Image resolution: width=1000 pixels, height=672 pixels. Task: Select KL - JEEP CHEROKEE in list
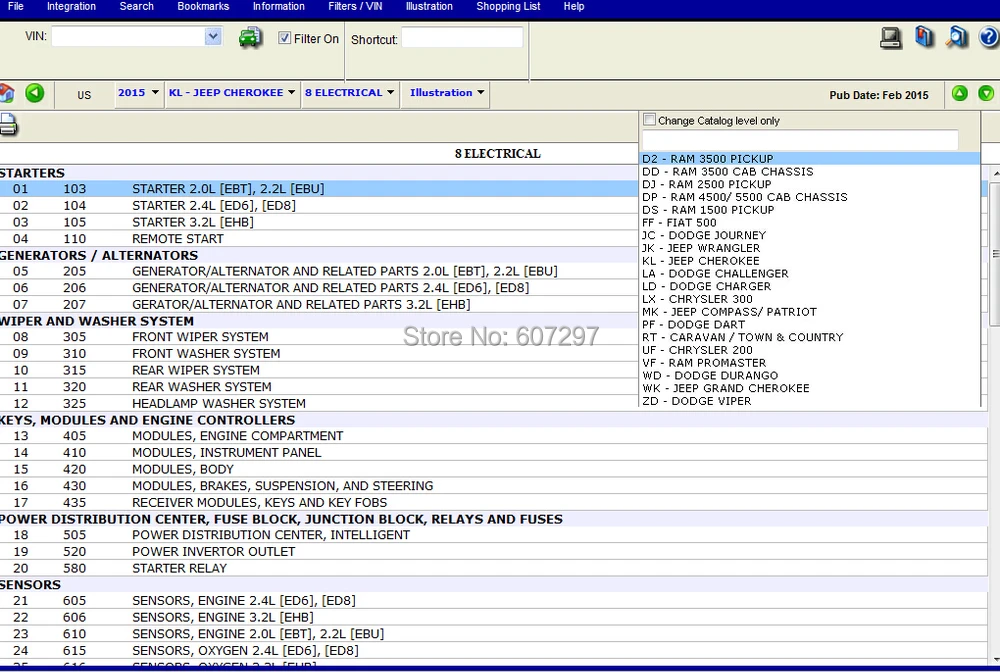coord(809,261)
